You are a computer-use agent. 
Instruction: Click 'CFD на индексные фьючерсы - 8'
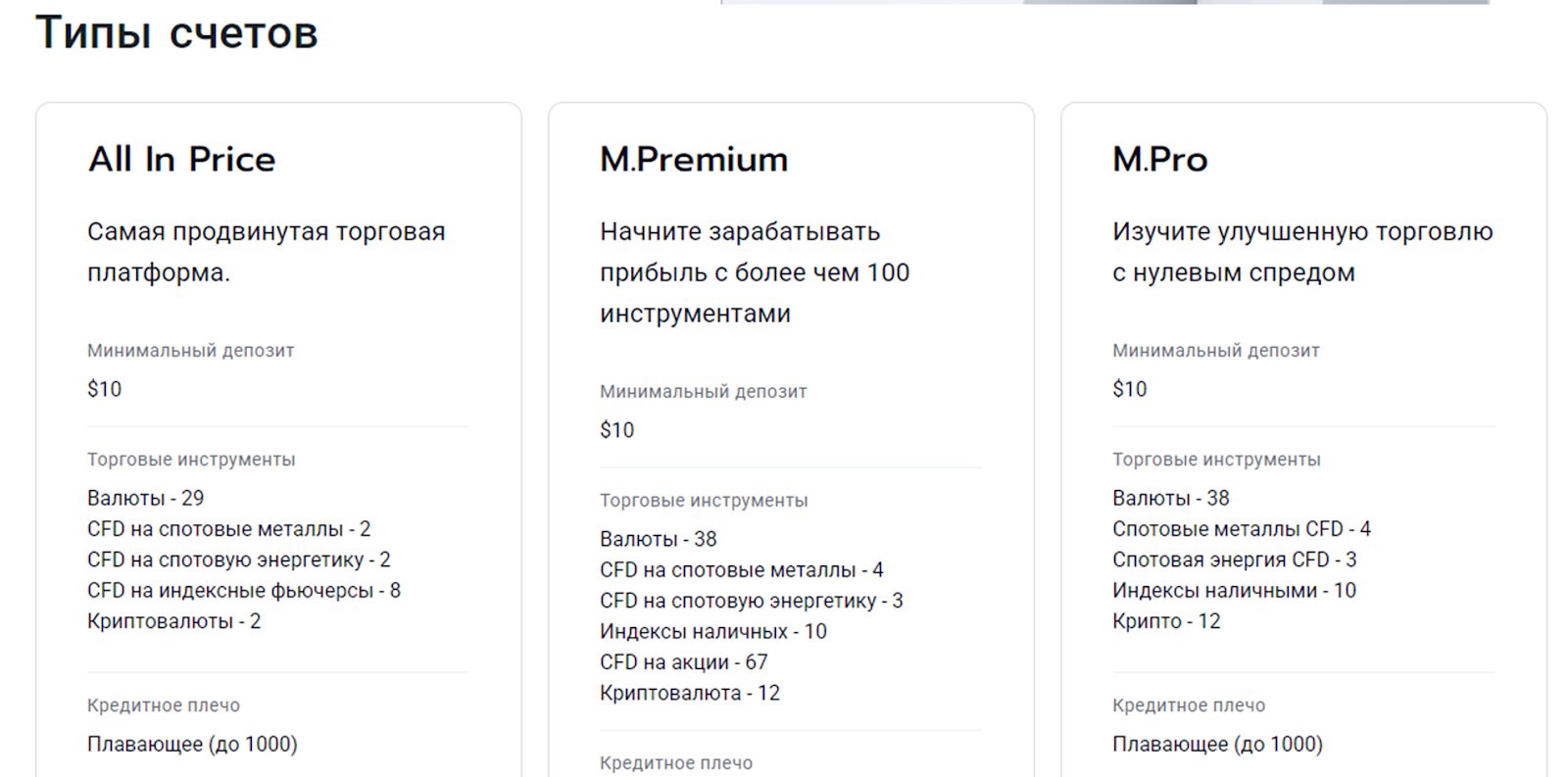pyautogui.click(x=244, y=591)
